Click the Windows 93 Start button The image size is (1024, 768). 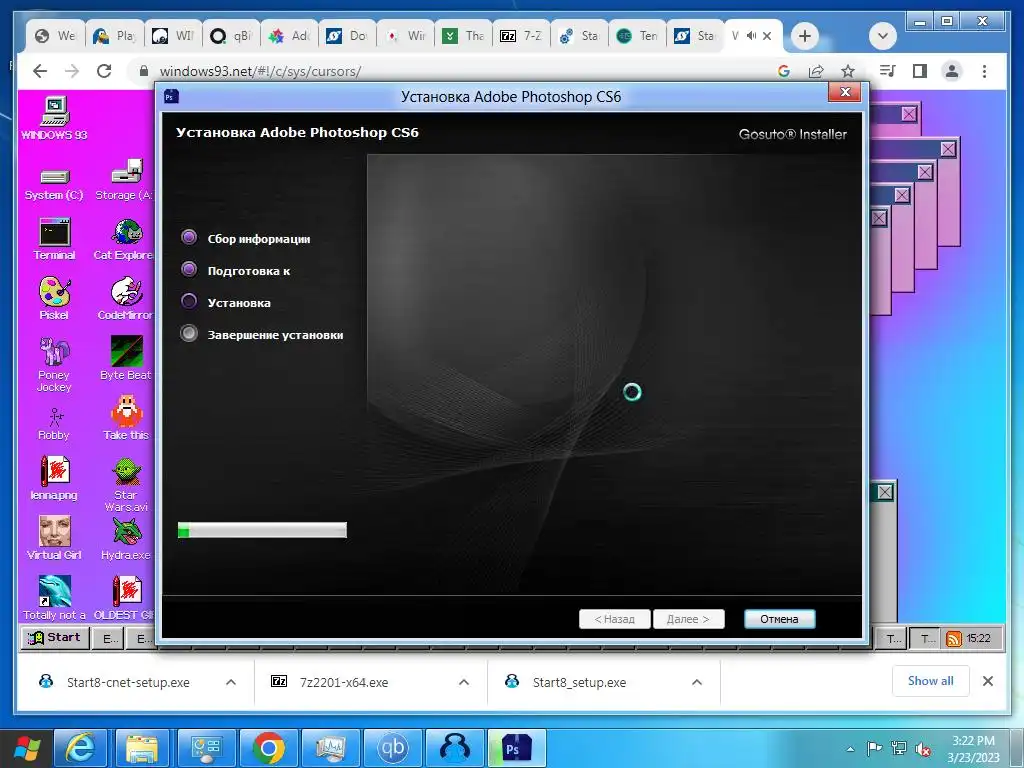point(55,637)
